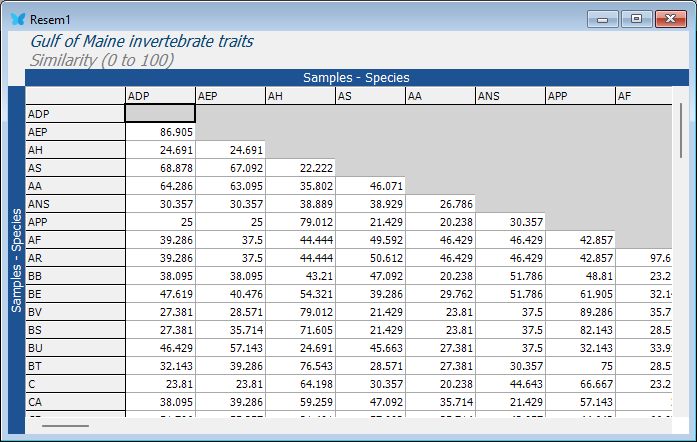The width and height of the screenshot is (697, 442).
Task: Maximize the Resem1 window
Action: 634,18
